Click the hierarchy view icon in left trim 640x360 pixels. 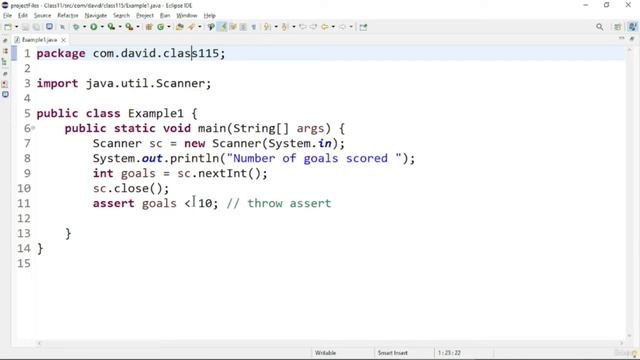click(x=5, y=62)
